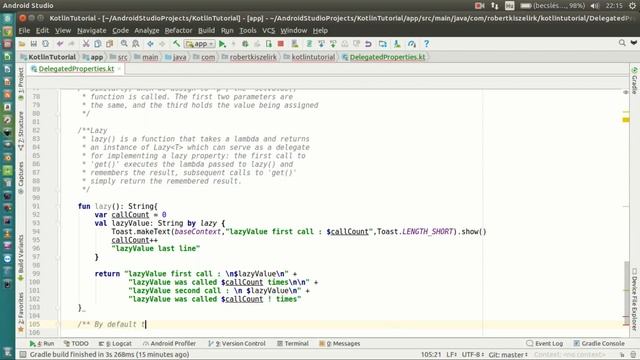The height and width of the screenshot is (360, 640).
Task: Toggle the Project tool window
Action: 21,83
